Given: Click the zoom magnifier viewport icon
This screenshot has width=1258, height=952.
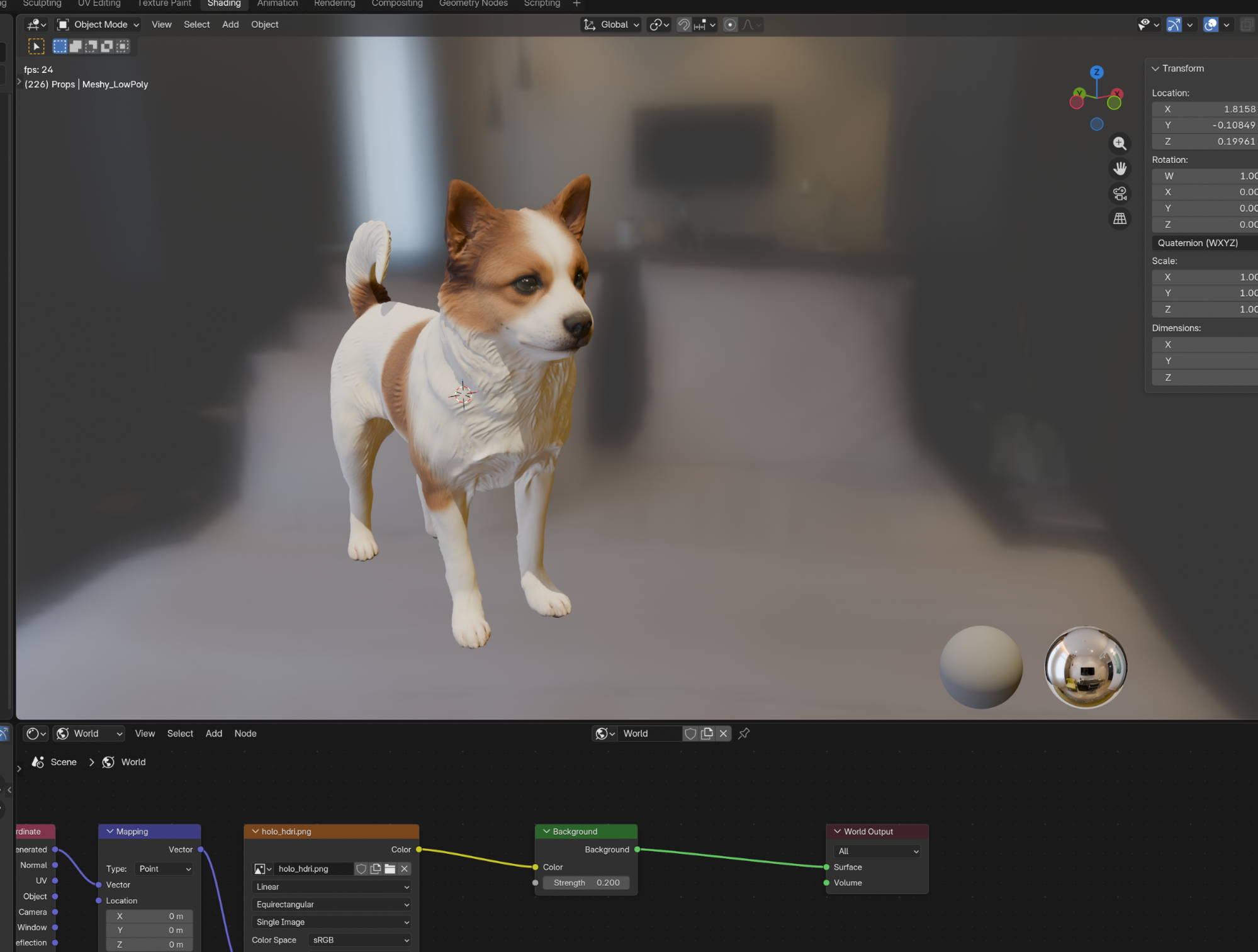Looking at the screenshot, I should pyautogui.click(x=1119, y=143).
